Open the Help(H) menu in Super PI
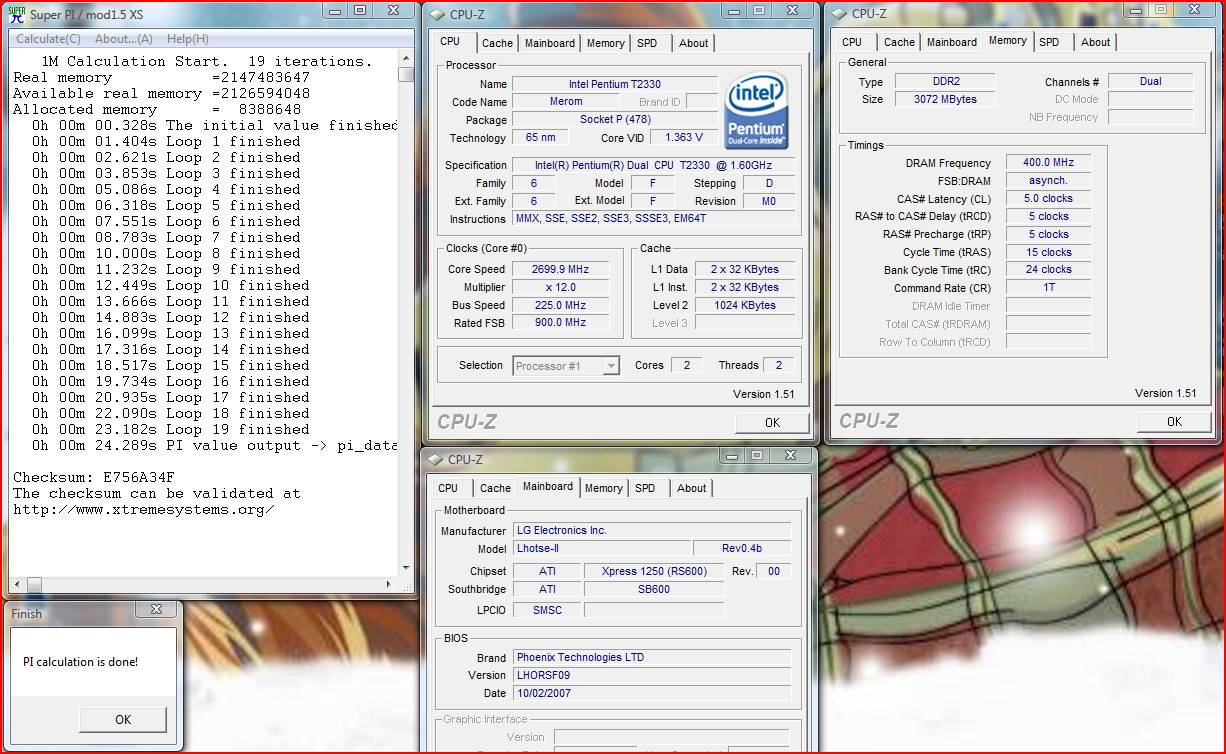This screenshot has width=1226, height=754. [x=188, y=39]
